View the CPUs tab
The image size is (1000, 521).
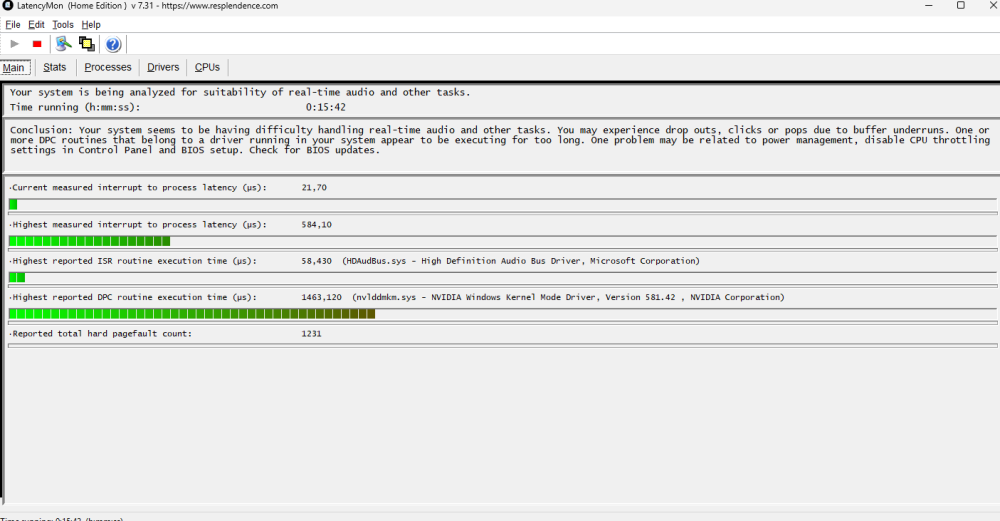click(207, 67)
